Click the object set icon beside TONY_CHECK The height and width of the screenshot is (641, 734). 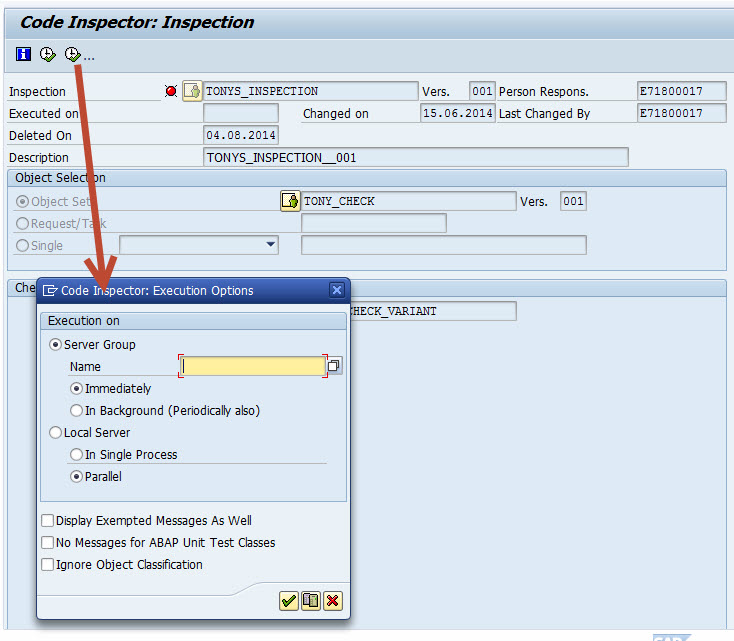coord(290,201)
